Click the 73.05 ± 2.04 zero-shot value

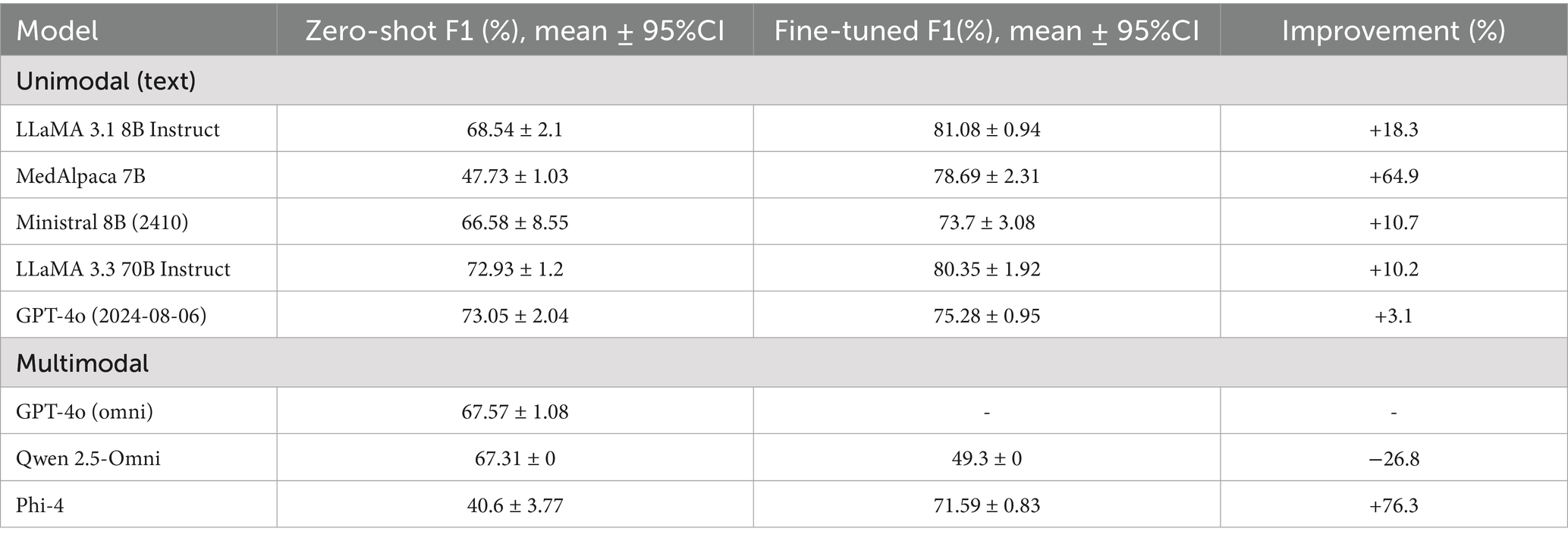click(514, 316)
